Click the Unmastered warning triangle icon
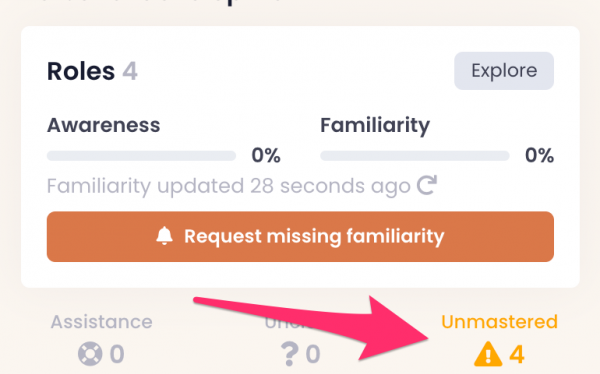 [x=488, y=354]
